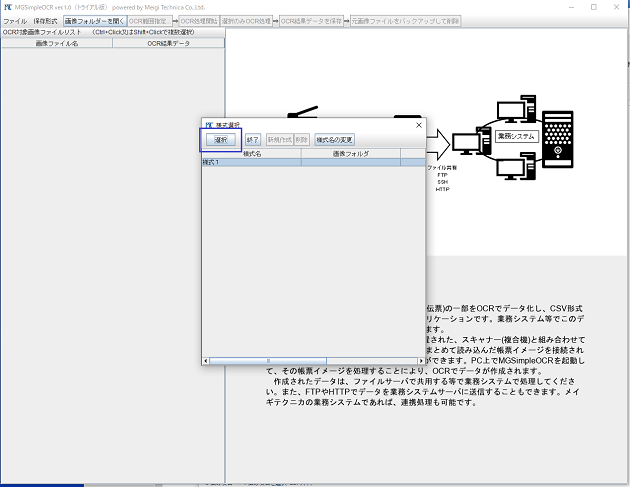
Task: Click the MGSimpleOCR app icon in title bar
Action: coord(8,7)
